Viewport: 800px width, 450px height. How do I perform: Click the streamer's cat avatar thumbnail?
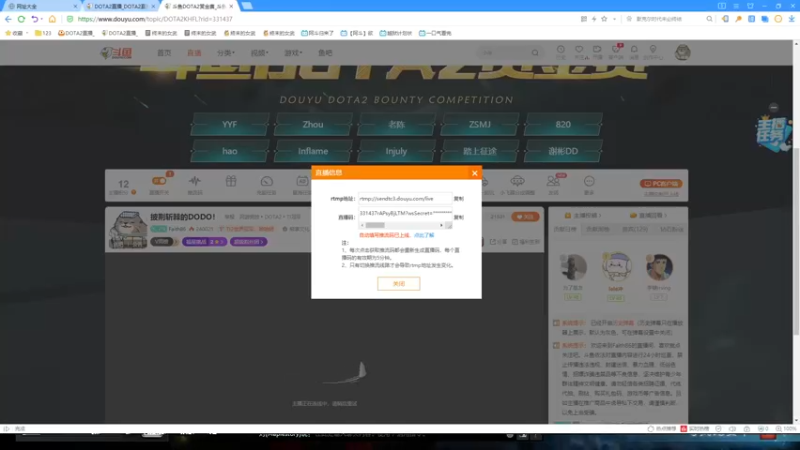pos(128,230)
